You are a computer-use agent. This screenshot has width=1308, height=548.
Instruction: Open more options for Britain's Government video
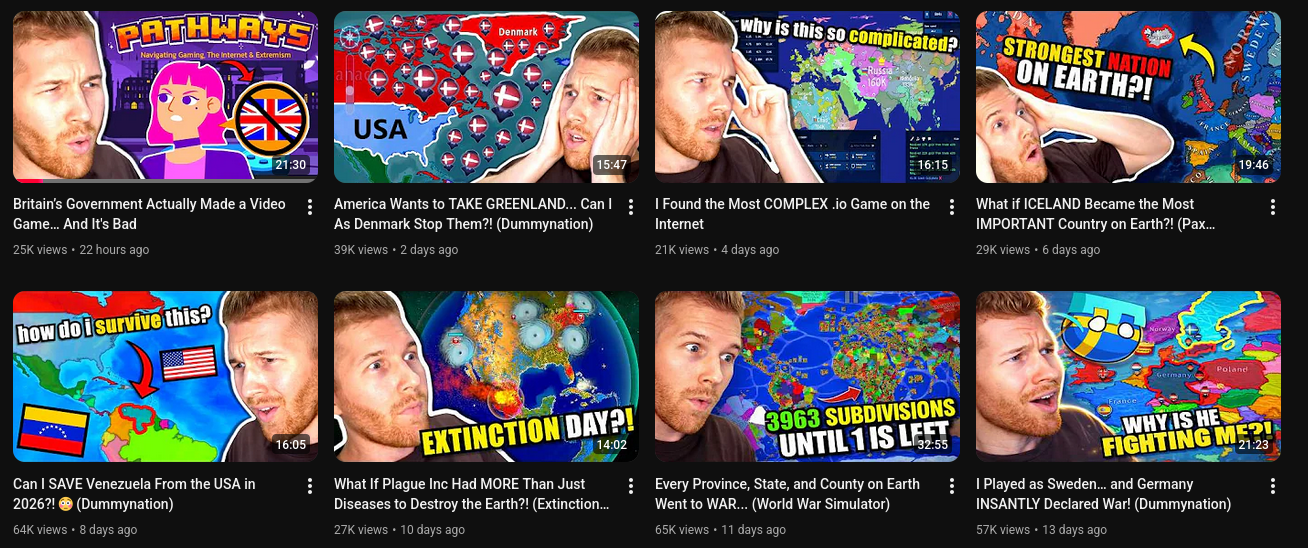click(309, 207)
